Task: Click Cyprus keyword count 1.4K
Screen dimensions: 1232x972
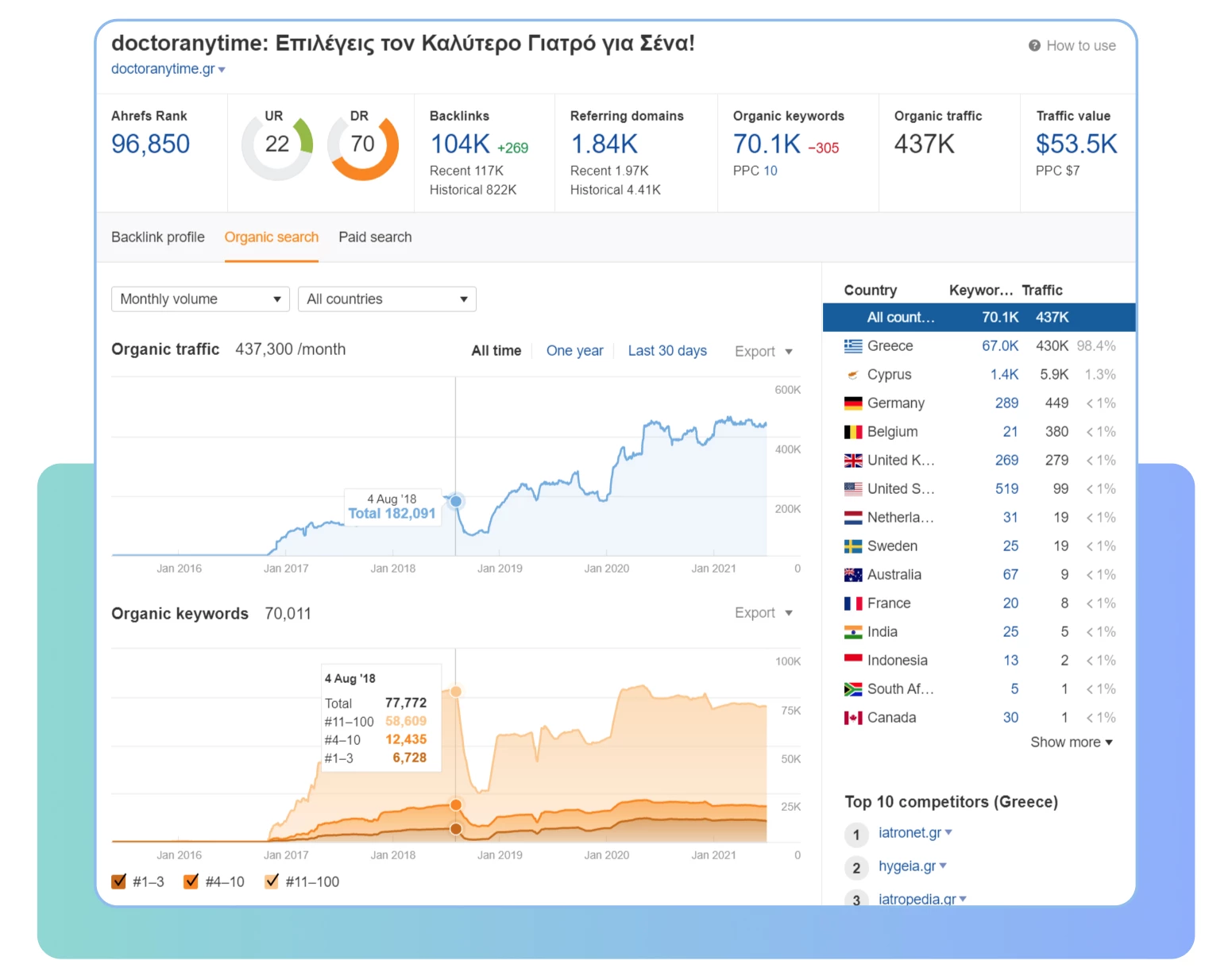Action: [x=1004, y=375]
